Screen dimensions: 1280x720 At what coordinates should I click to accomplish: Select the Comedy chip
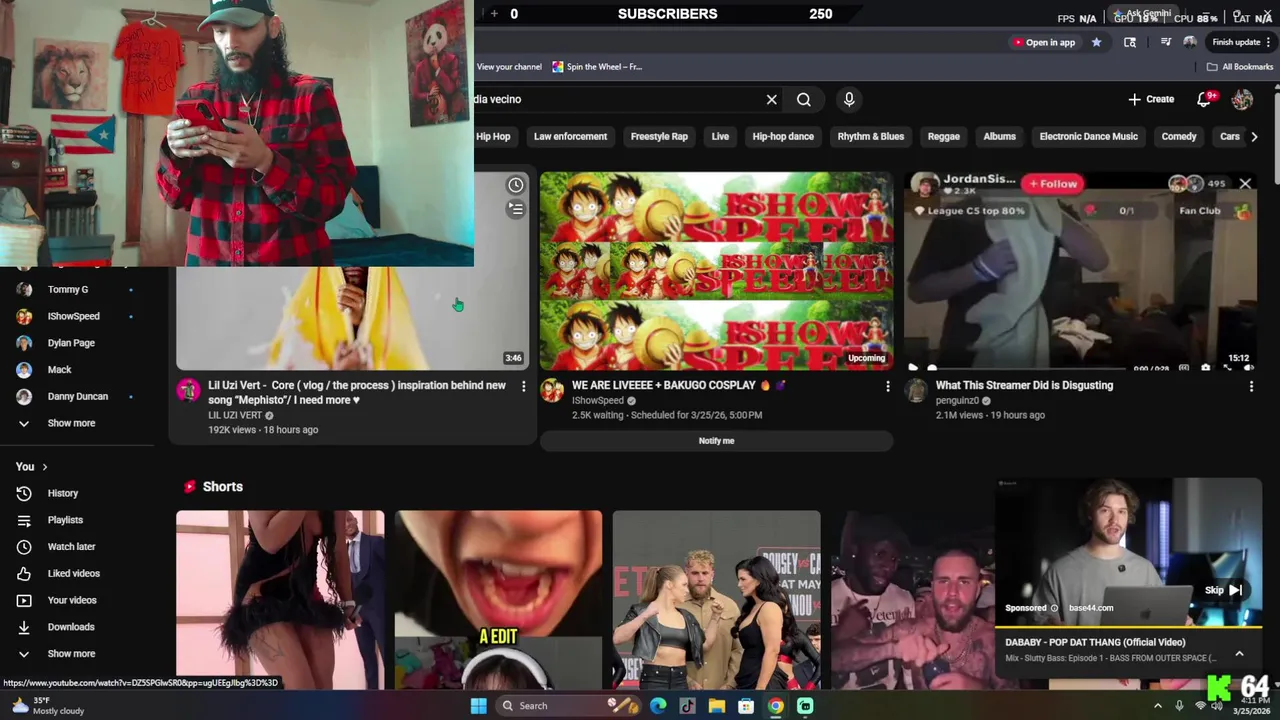coord(1179,137)
